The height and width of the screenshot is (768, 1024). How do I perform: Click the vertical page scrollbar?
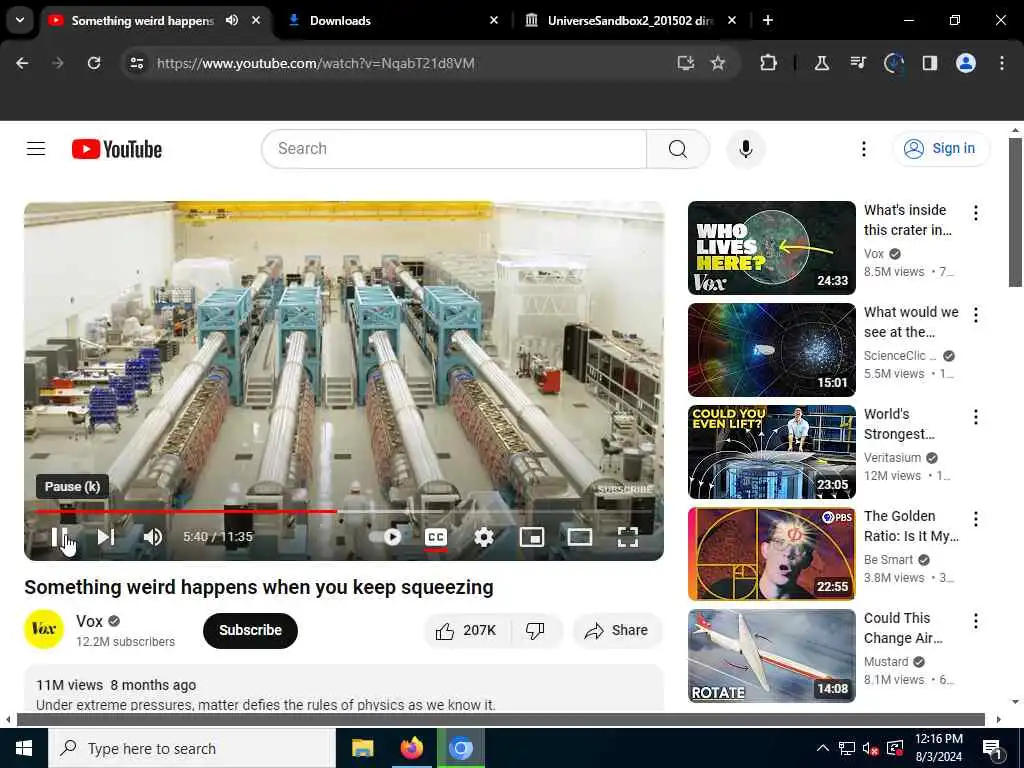(1015, 212)
